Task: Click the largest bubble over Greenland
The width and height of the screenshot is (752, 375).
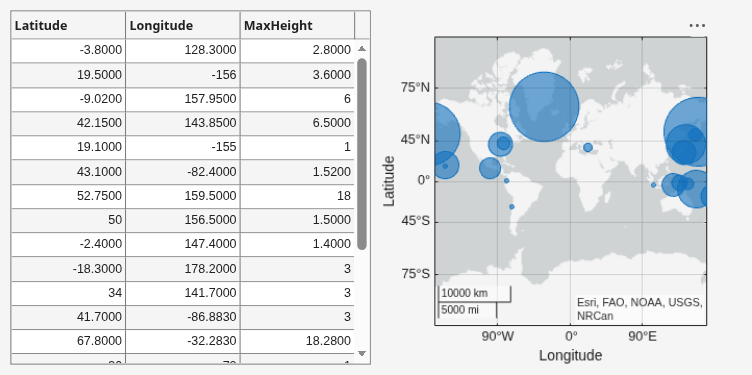Action: click(x=544, y=106)
